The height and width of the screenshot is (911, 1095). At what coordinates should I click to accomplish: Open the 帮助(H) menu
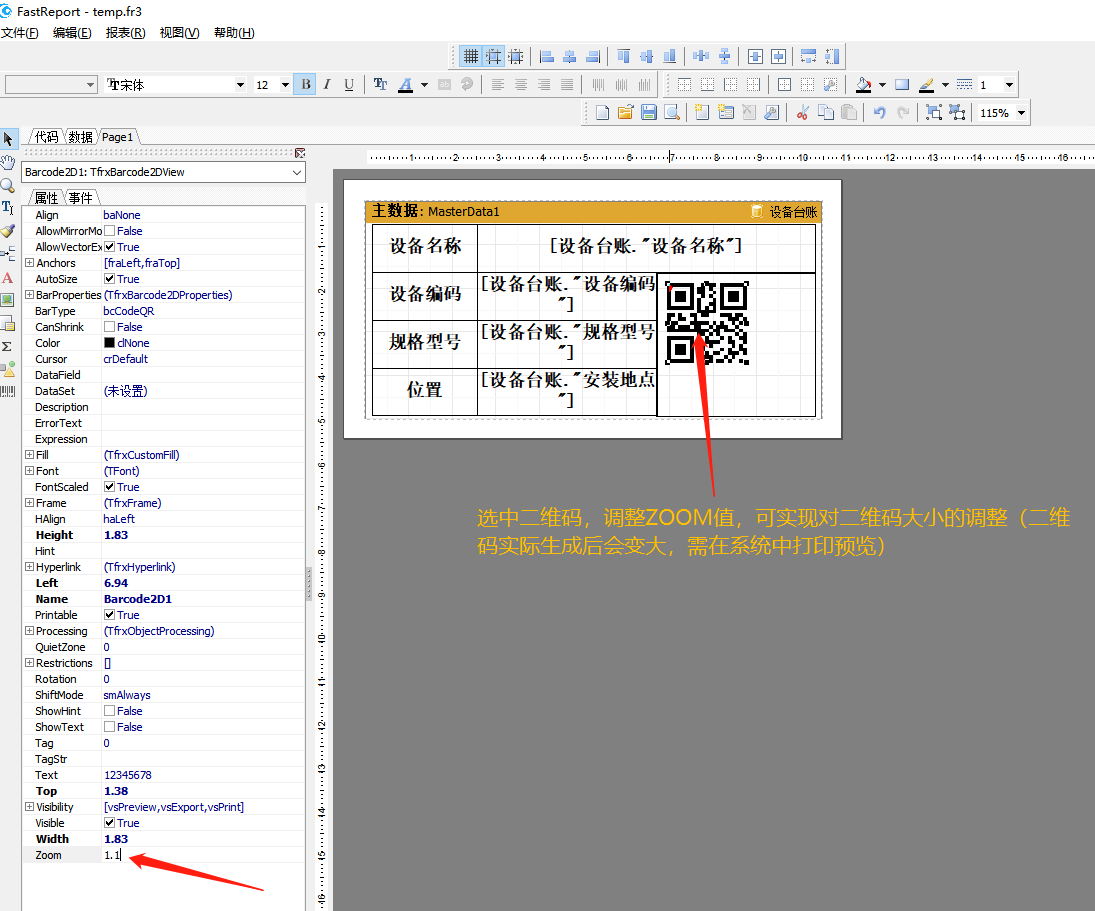pos(234,33)
